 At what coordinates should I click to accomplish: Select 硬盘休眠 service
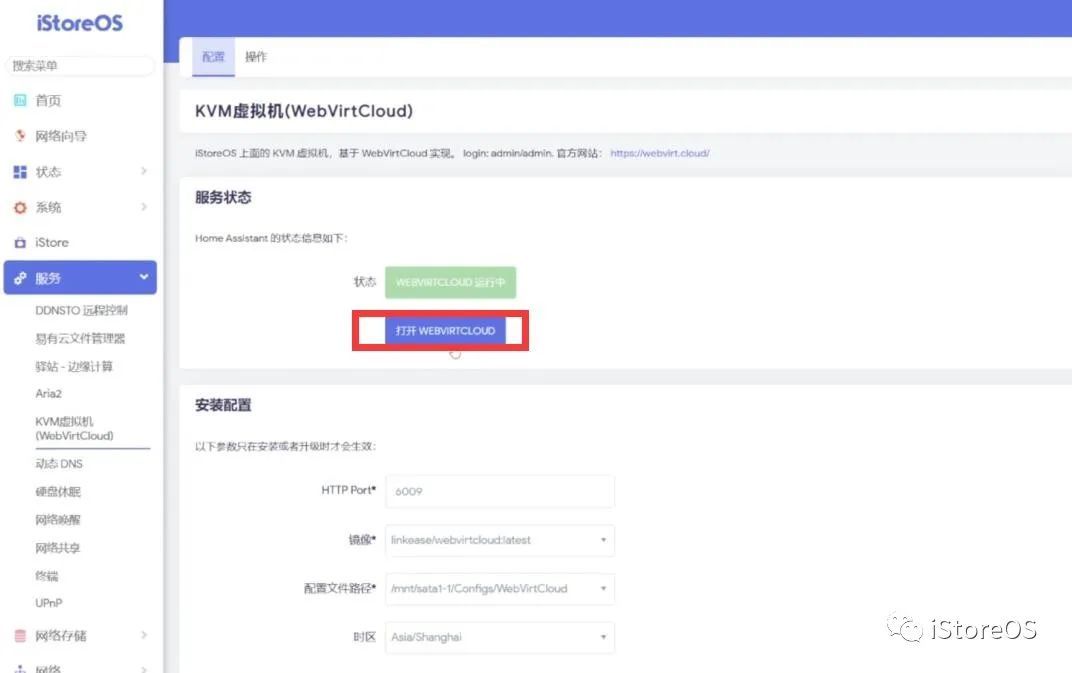[58, 492]
